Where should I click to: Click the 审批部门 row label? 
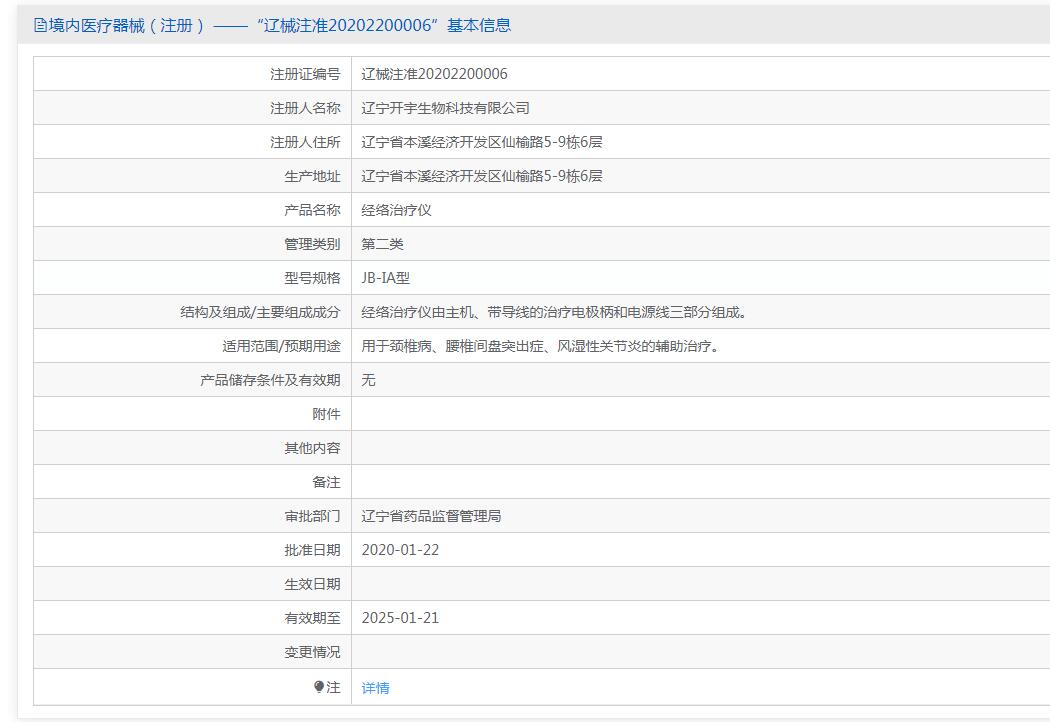312,516
